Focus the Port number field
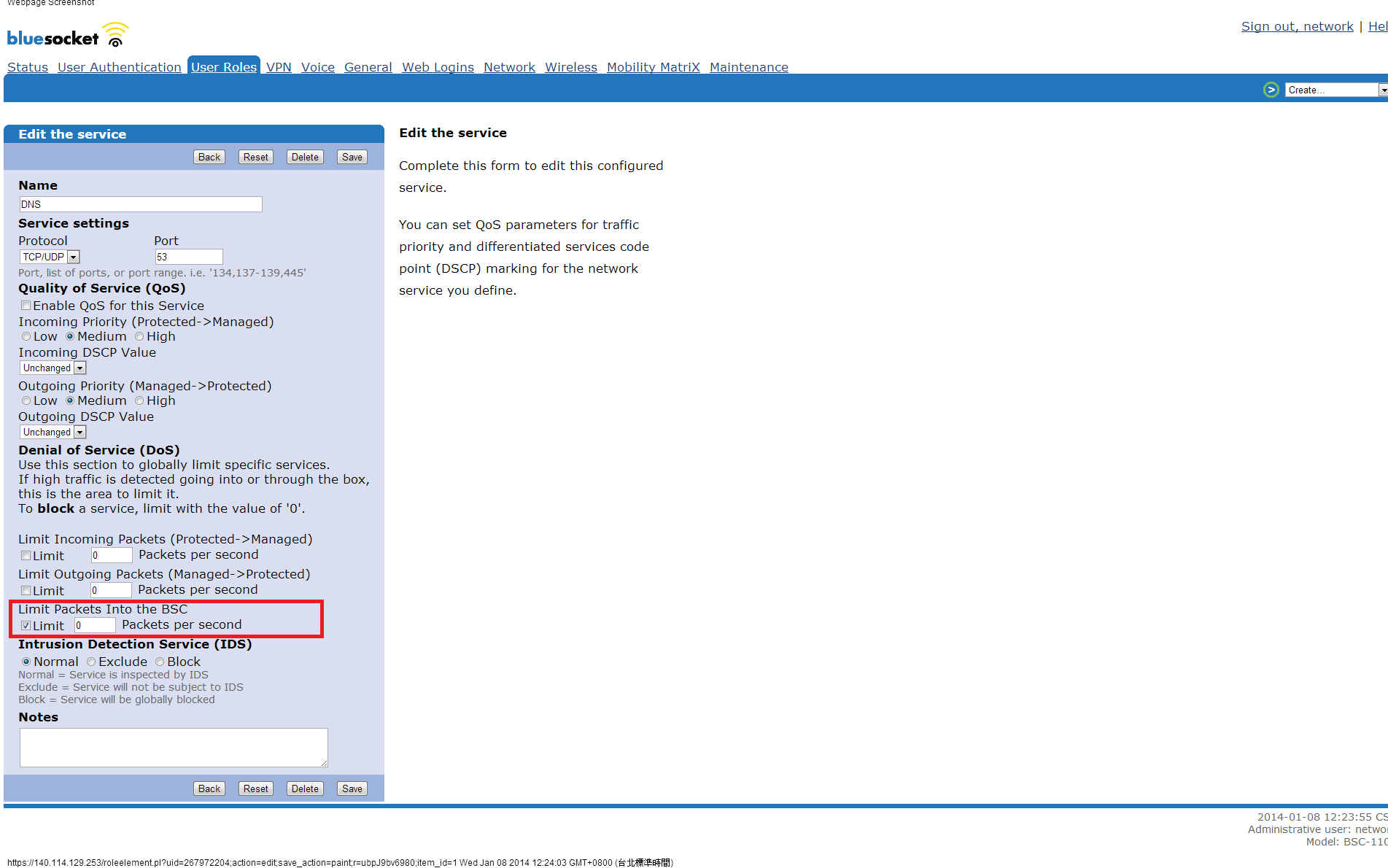This screenshot has height=868, width=1388. [x=188, y=257]
